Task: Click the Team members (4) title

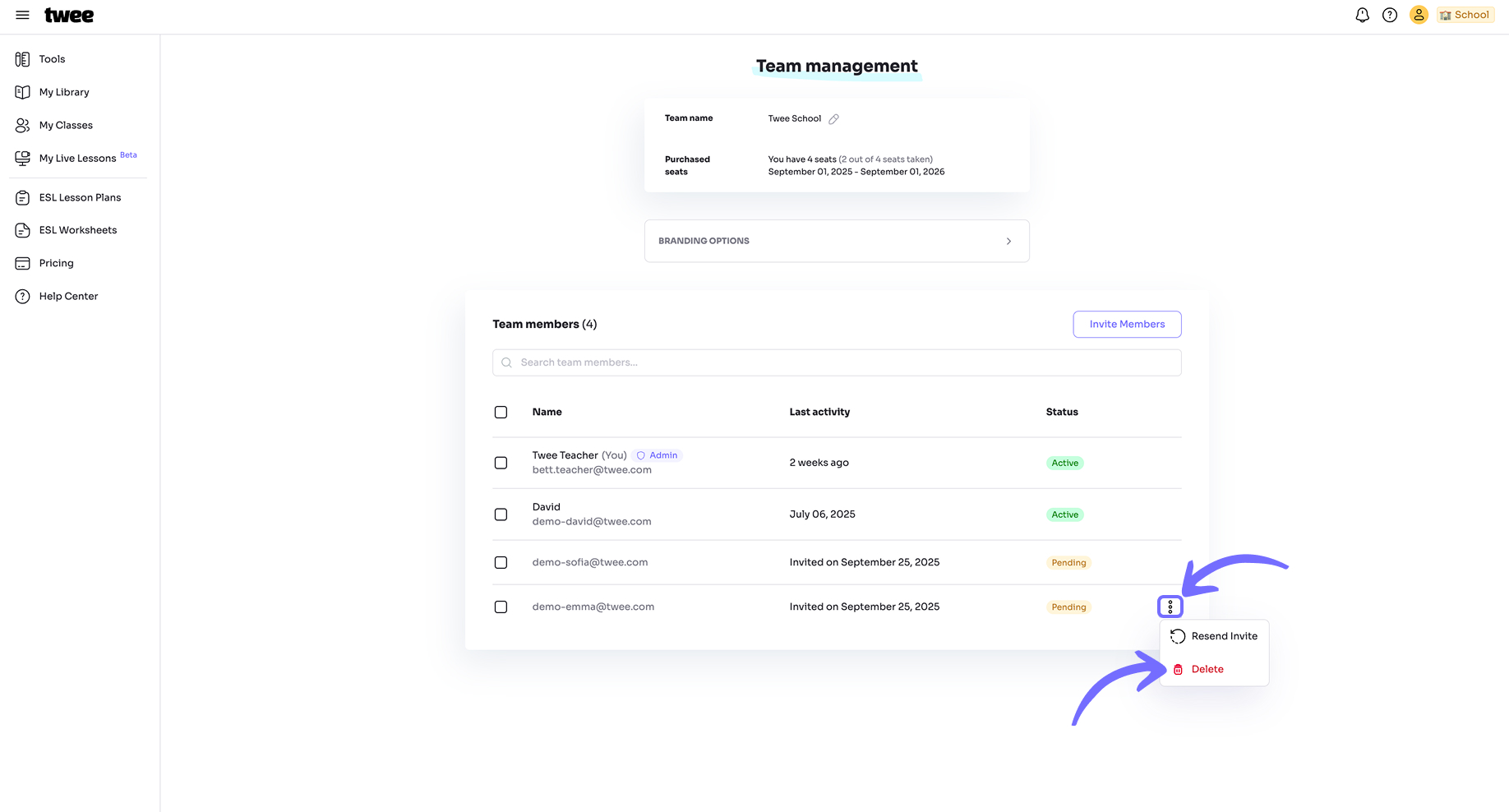Action: tap(544, 324)
